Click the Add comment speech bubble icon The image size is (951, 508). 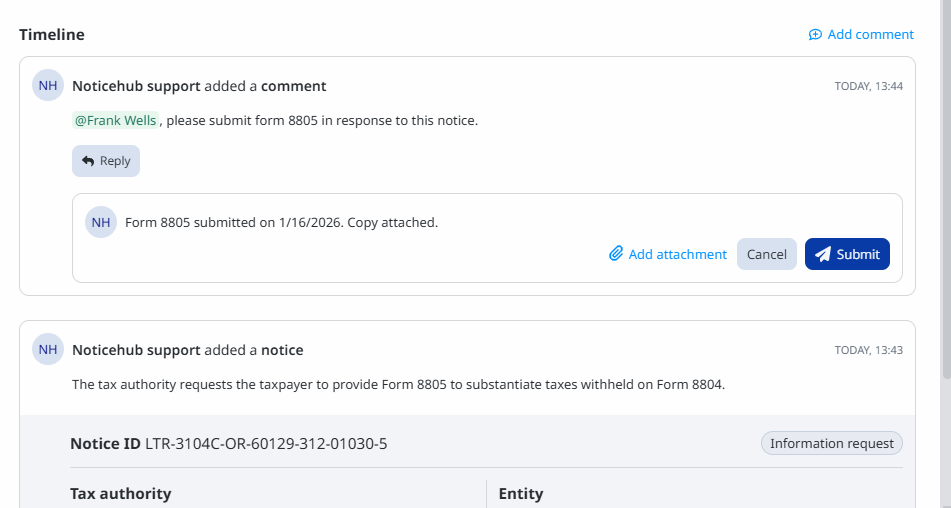pos(815,35)
